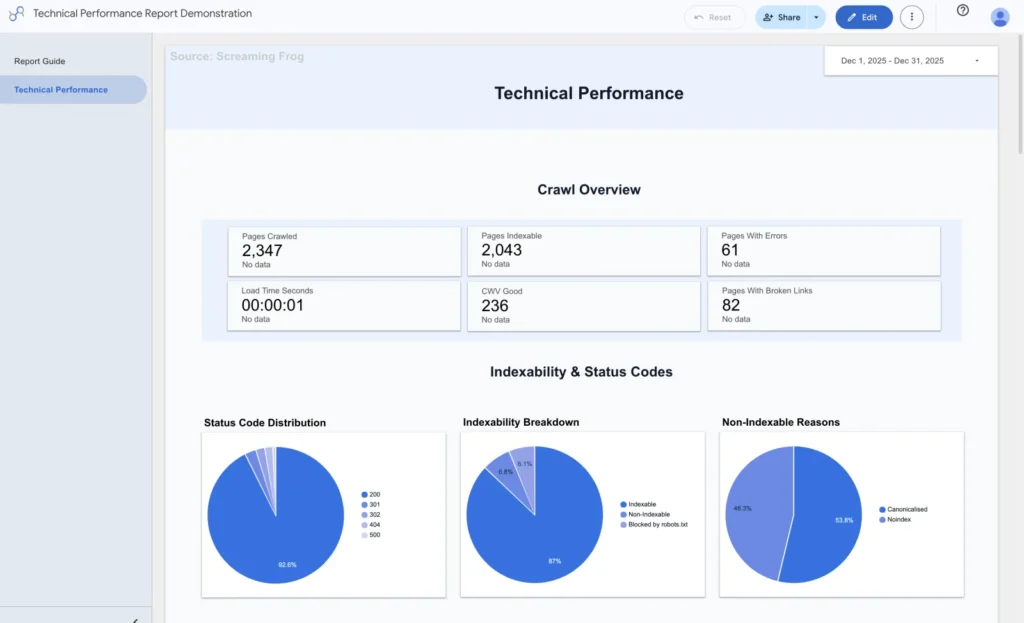The width and height of the screenshot is (1024, 623).
Task: Click the vertical scrollbar thumb
Action: (1020, 93)
